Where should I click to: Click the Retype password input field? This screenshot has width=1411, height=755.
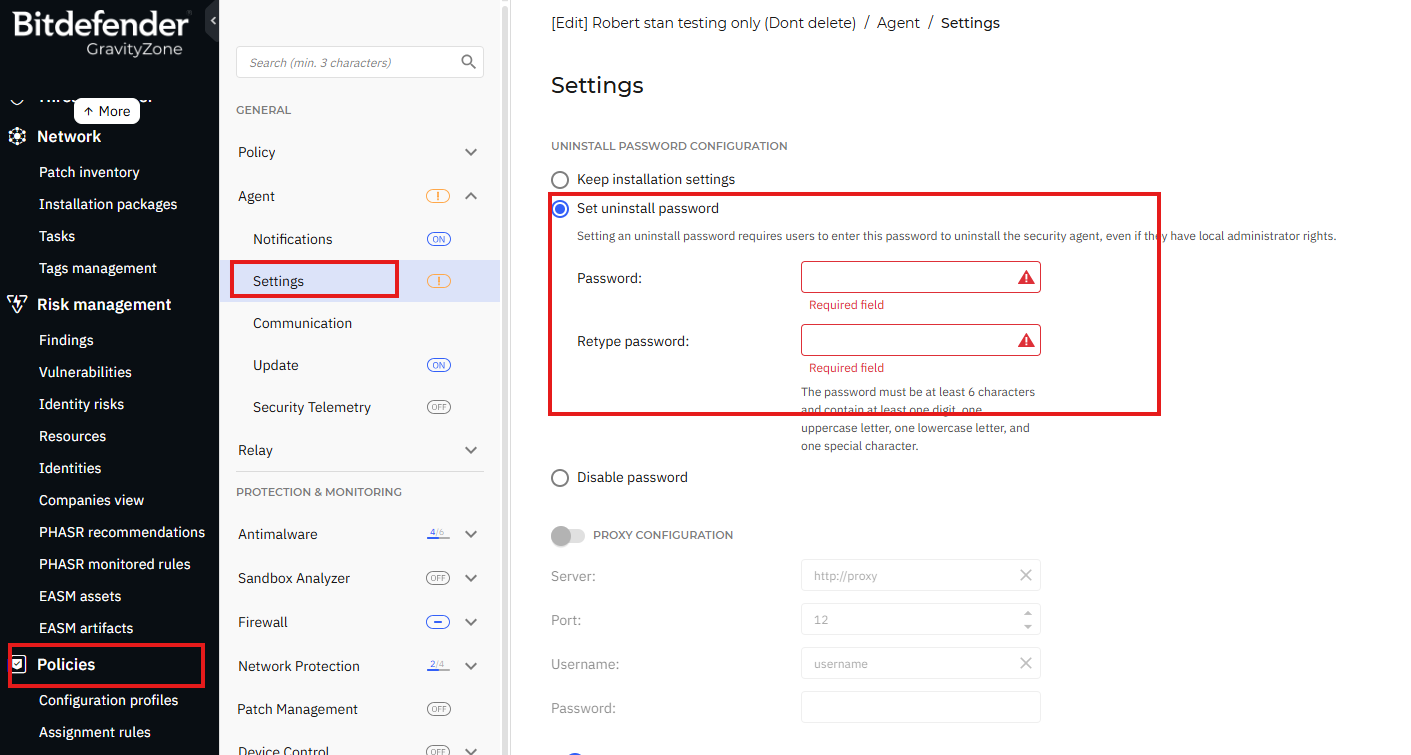pos(920,340)
